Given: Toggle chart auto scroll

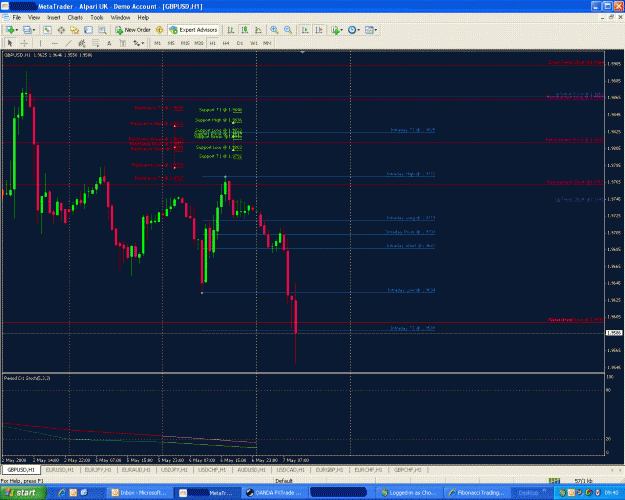Looking at the screenshot, I should point(305,30).
